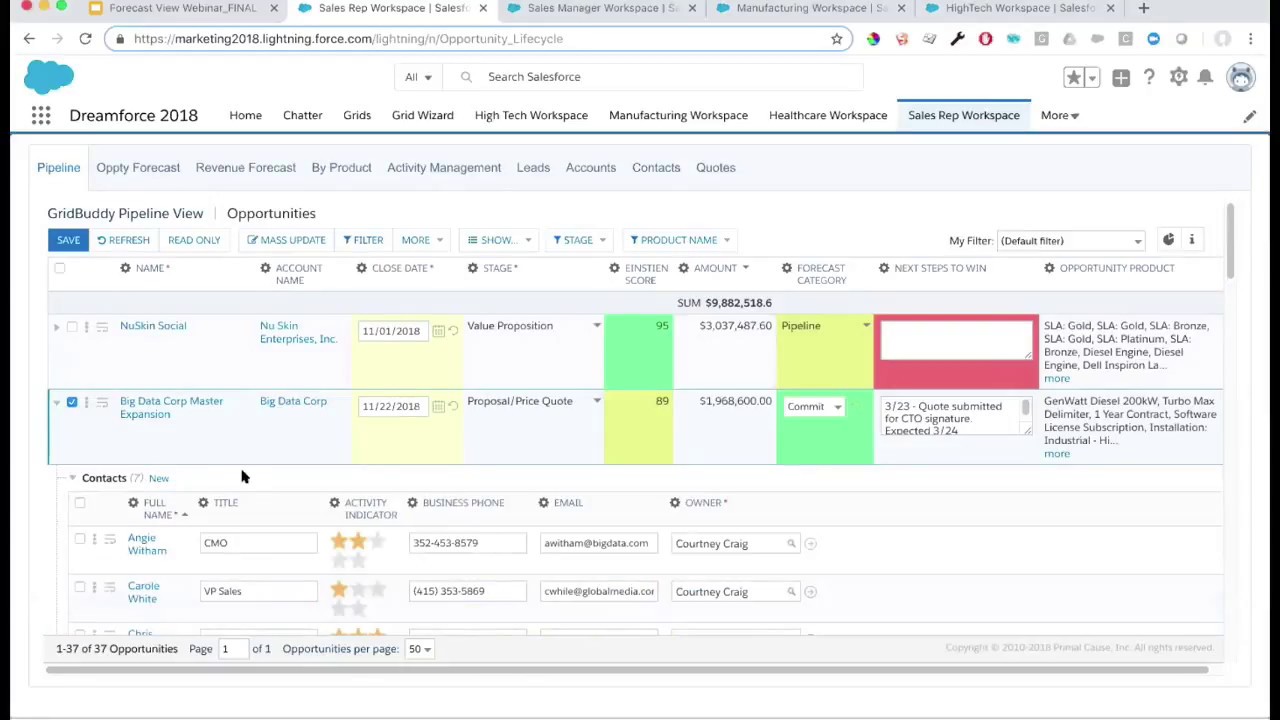Open row actions menu for NuSkin Social

(x=86, y=327)
